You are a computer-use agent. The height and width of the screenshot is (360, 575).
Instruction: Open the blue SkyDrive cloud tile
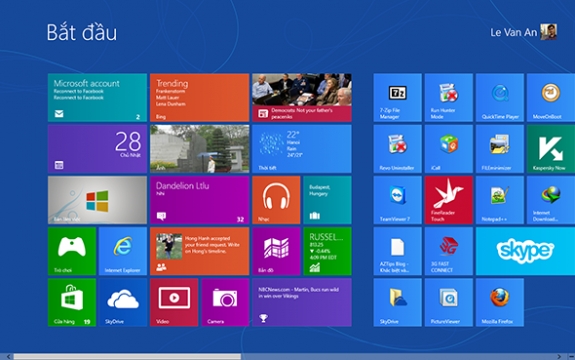(123, 302)
